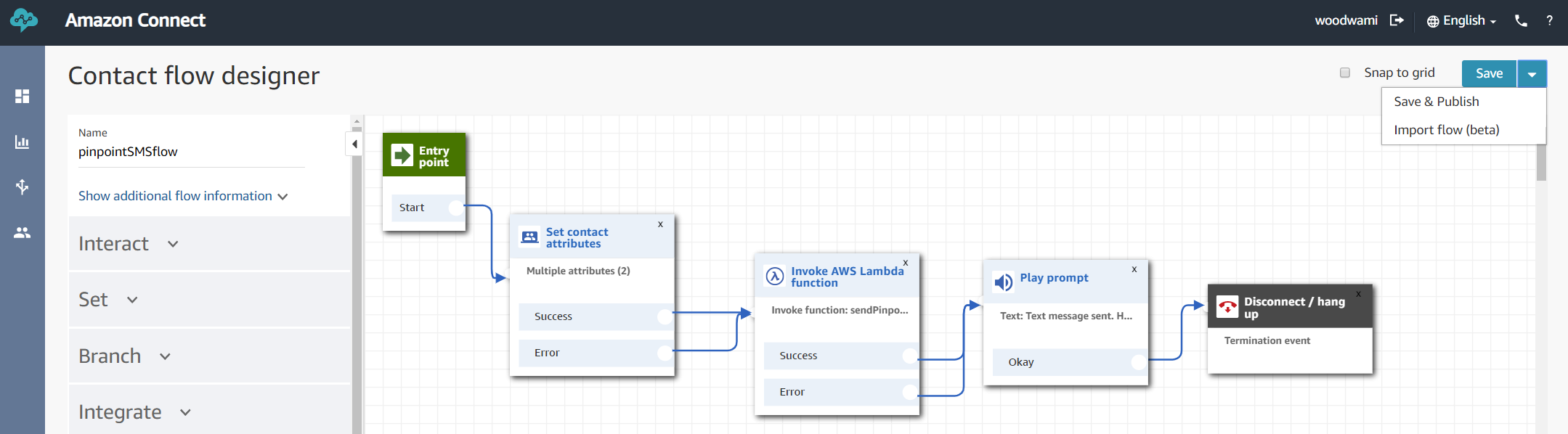Viewport: 1568px width, 434px height.
Task: Click the Play prompt speaker icon
Action: (1003, 282)
